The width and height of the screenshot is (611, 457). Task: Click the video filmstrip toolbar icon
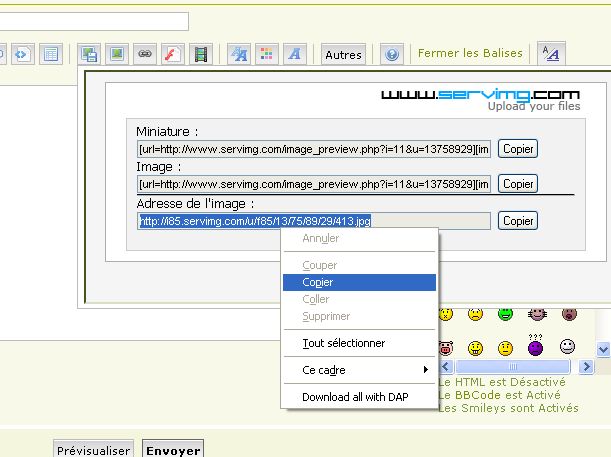[201, 54]
